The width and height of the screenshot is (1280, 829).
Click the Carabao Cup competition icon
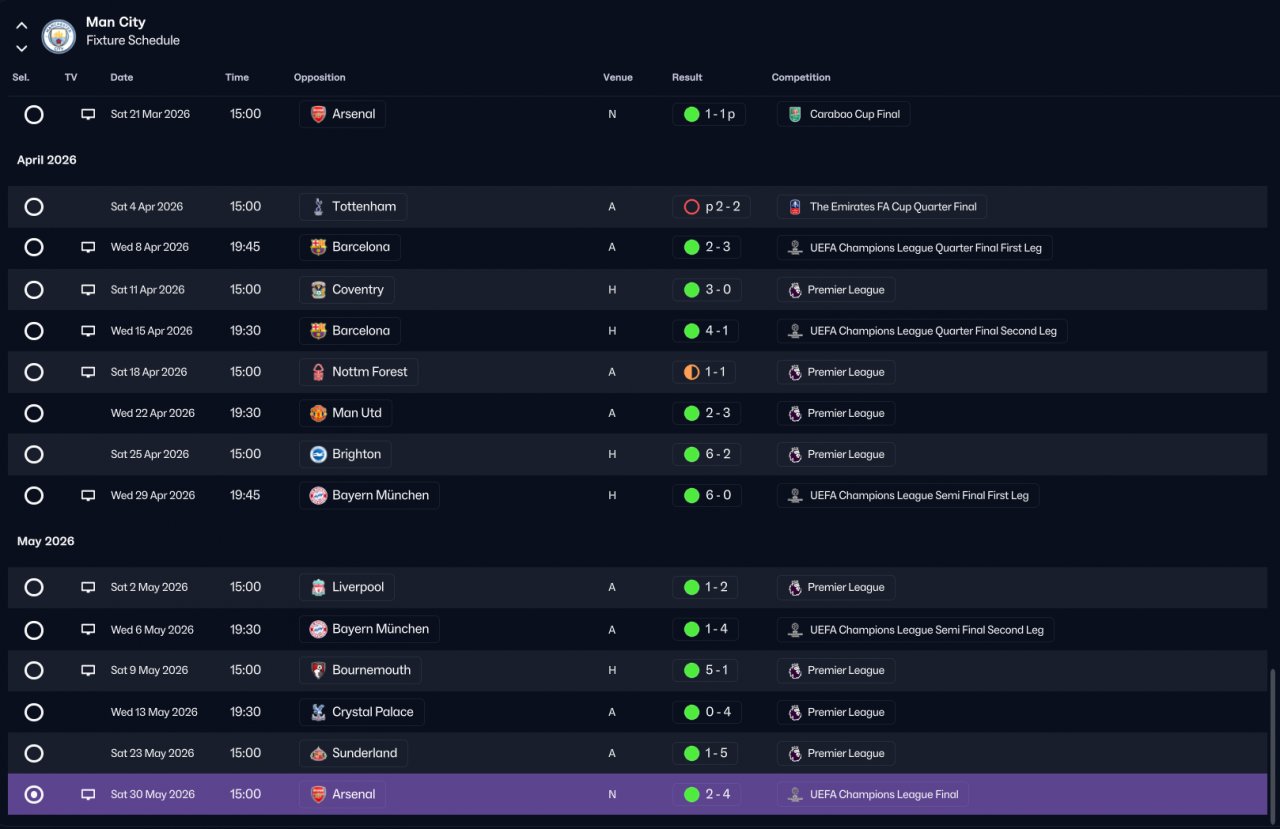(x=795, y=114)
